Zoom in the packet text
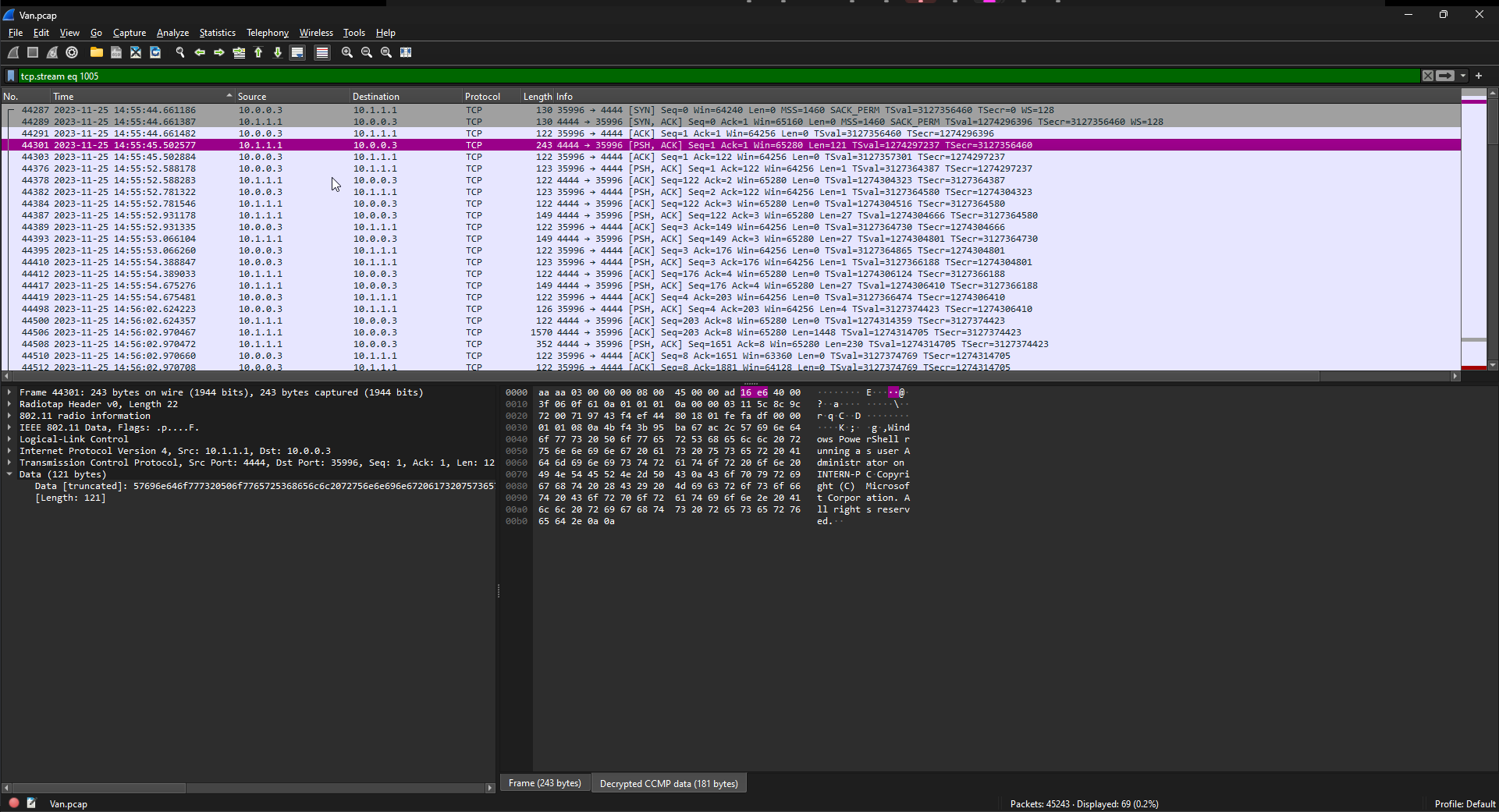 347,52
